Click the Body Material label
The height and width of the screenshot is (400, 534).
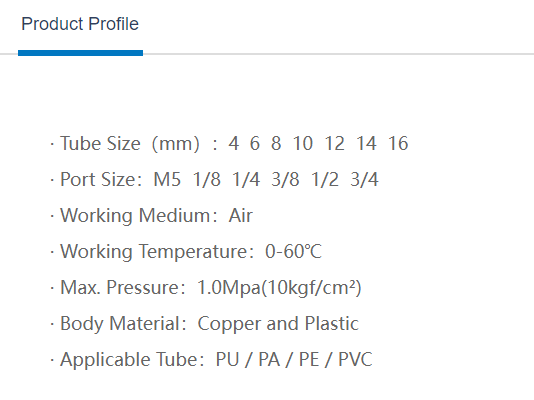[123, 324]
